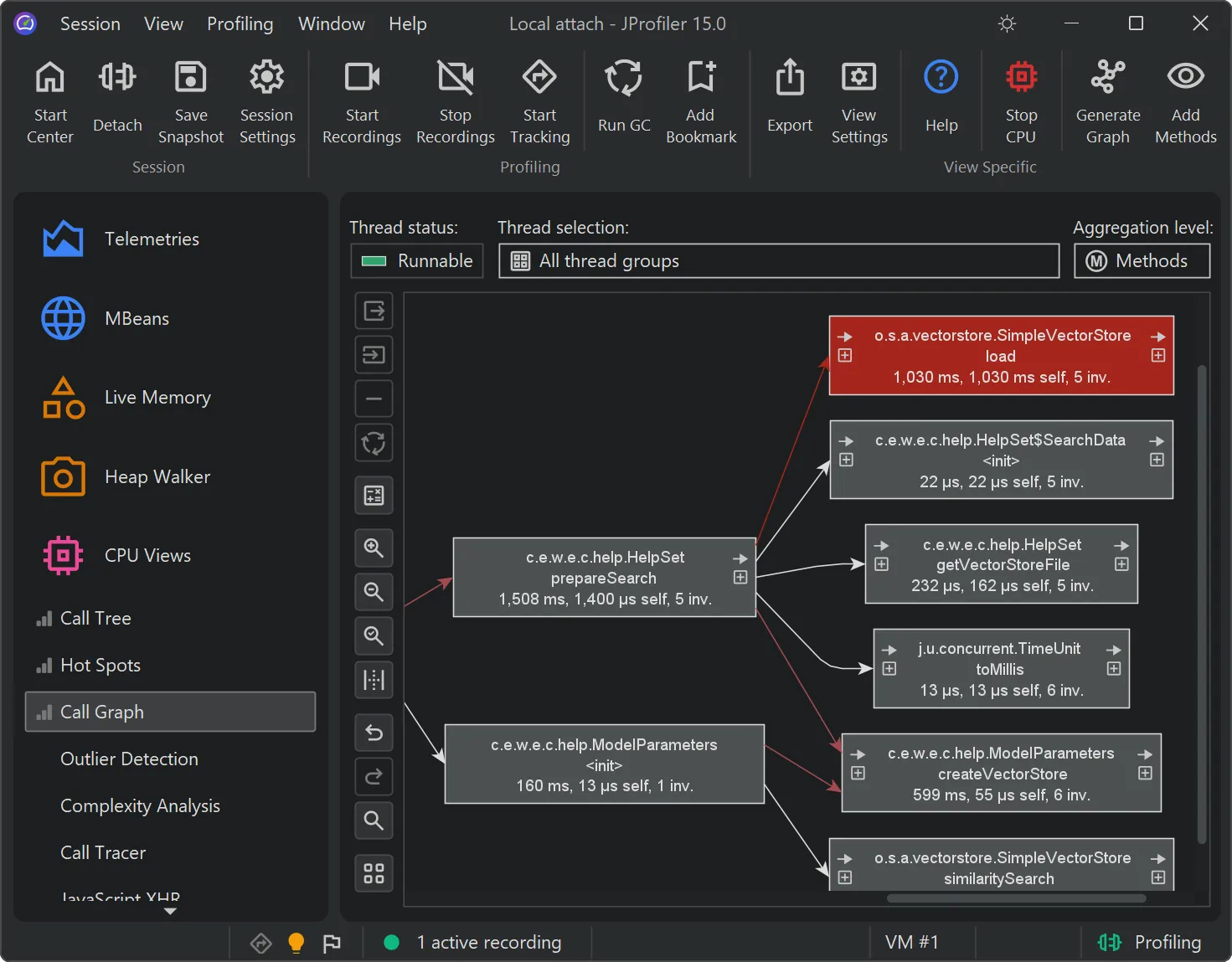Generate Graph for selected methods
Image resolution: width=1232 pixels, height=962 pixels.
click(x=1107, y=99)
